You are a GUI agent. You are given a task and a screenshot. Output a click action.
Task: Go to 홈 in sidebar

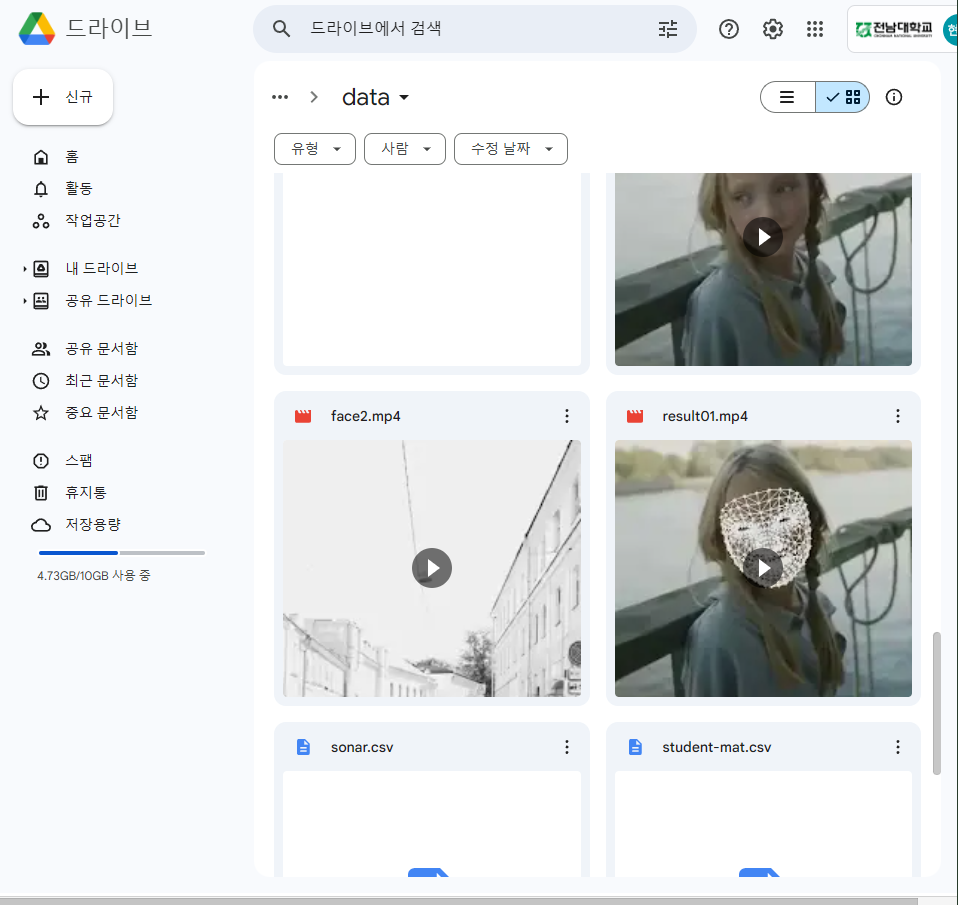point(72,157)
